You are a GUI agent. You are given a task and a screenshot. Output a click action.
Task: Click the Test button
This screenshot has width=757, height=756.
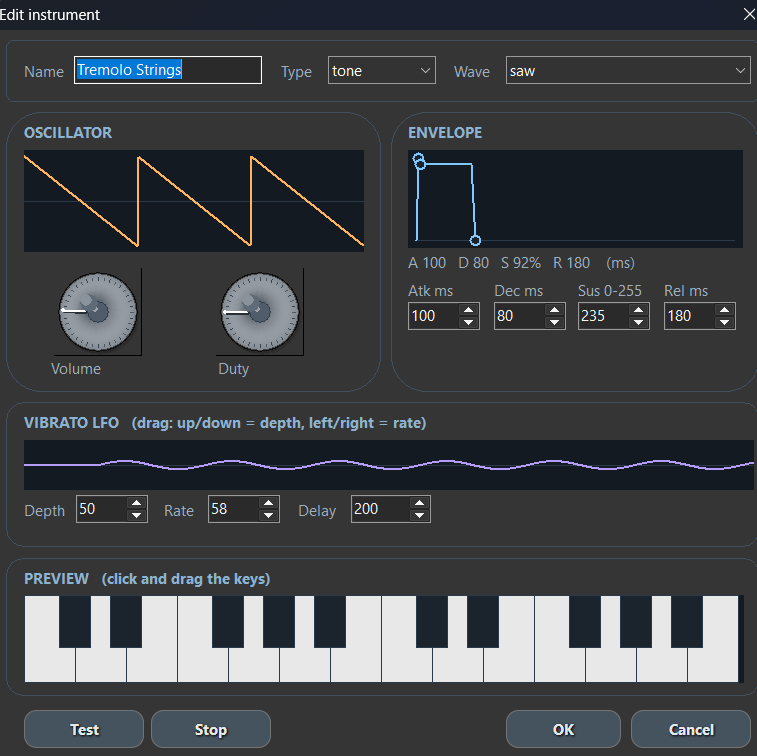pyautogui.click(x=84, y=729)
